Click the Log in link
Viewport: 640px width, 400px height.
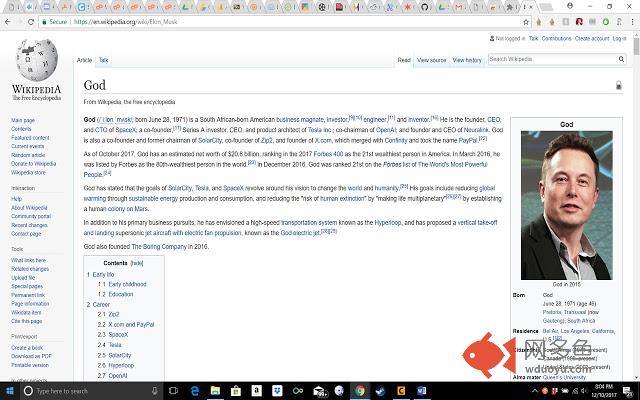click(x=619, y=38)
